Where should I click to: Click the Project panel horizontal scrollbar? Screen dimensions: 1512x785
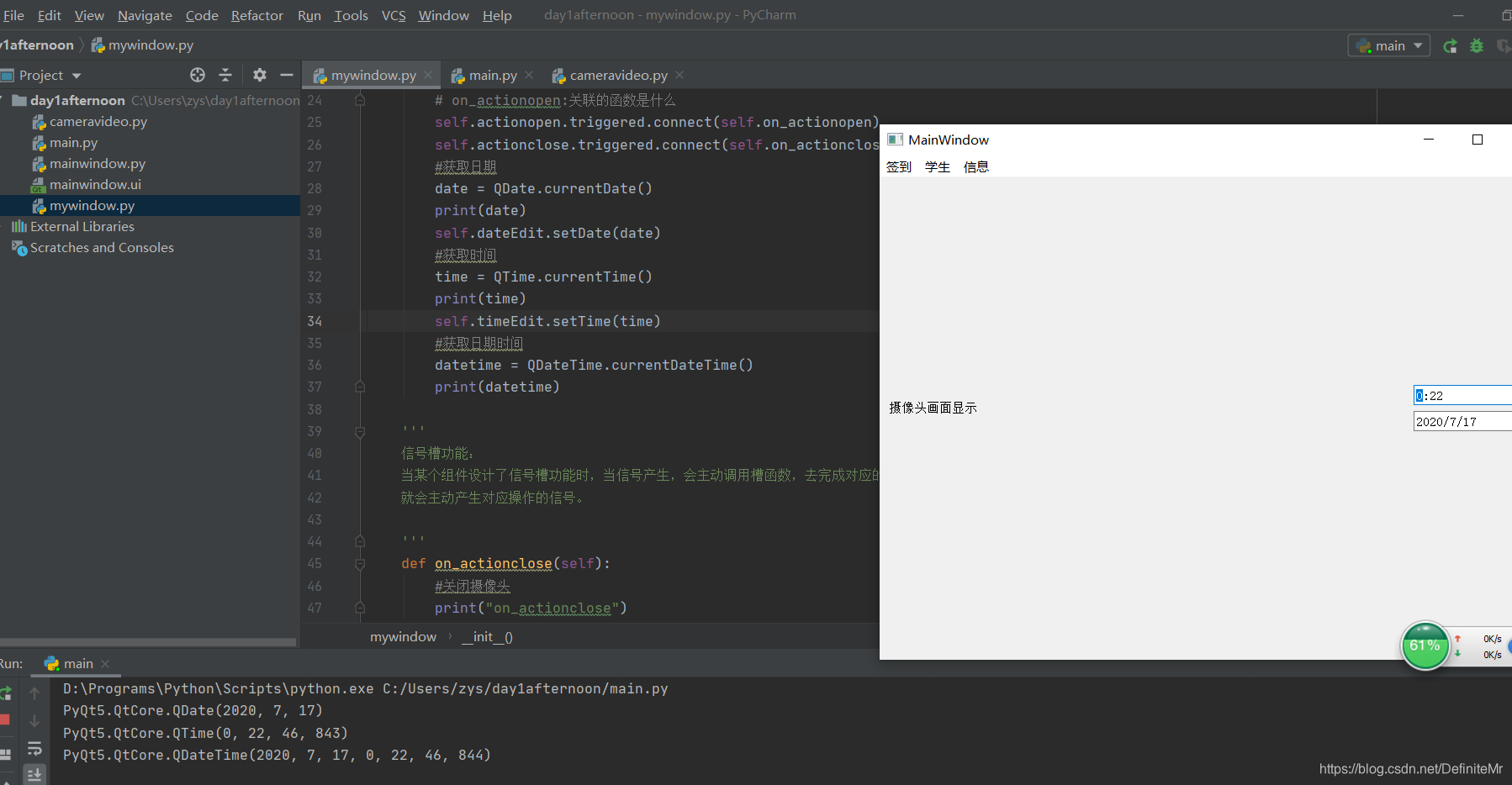click(148, 642)
